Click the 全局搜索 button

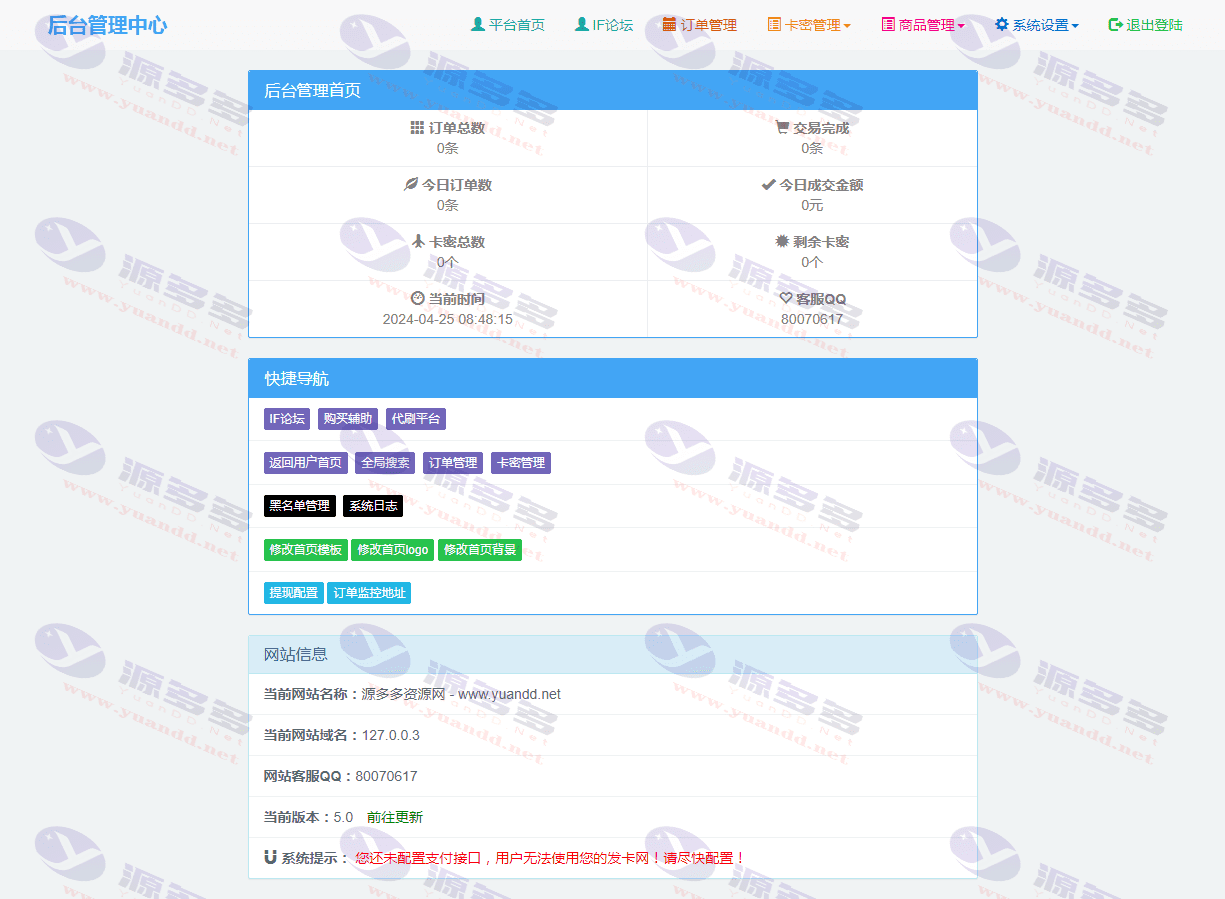click(385, 463)
